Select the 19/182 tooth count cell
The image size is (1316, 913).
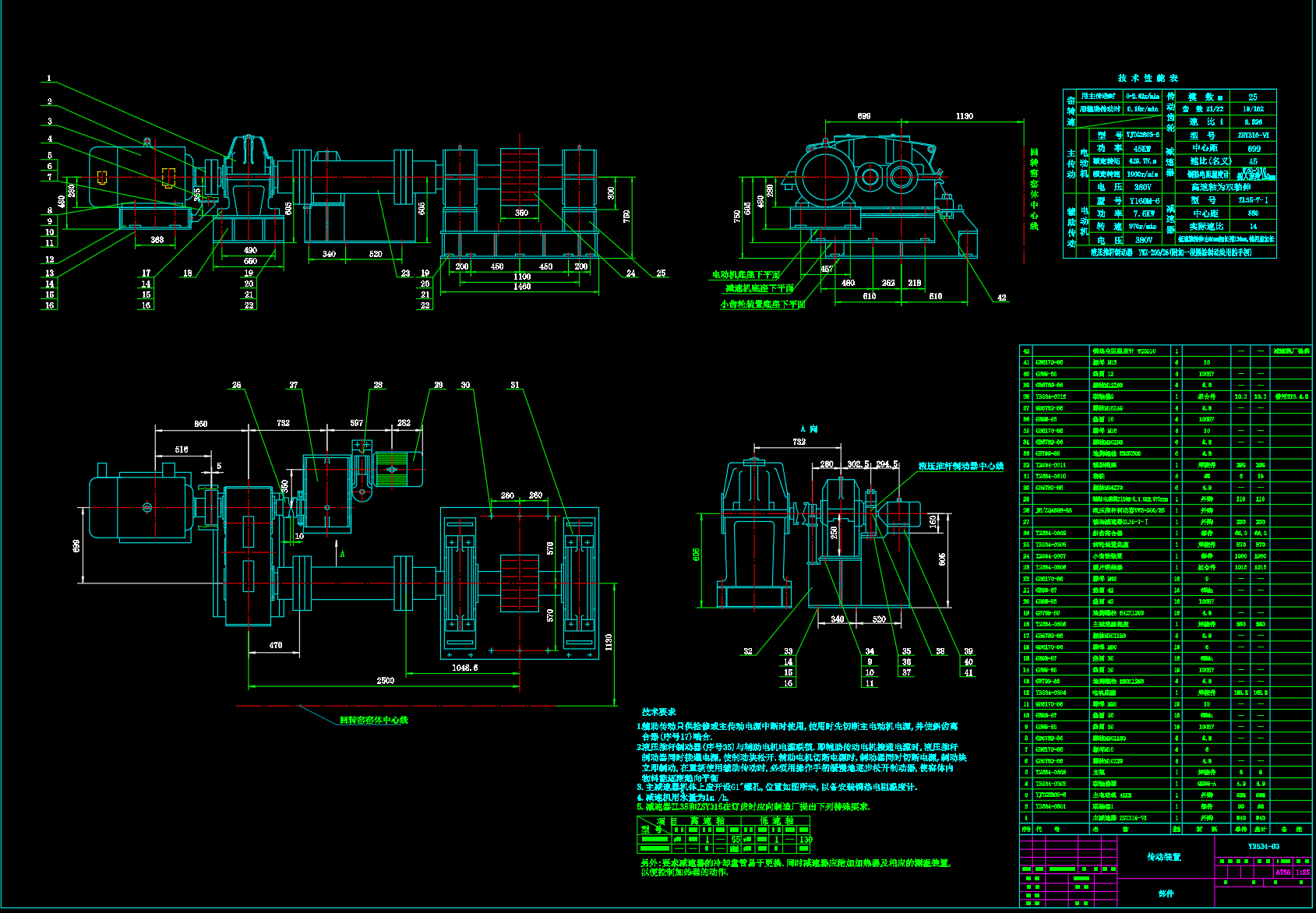[1253, 109]
